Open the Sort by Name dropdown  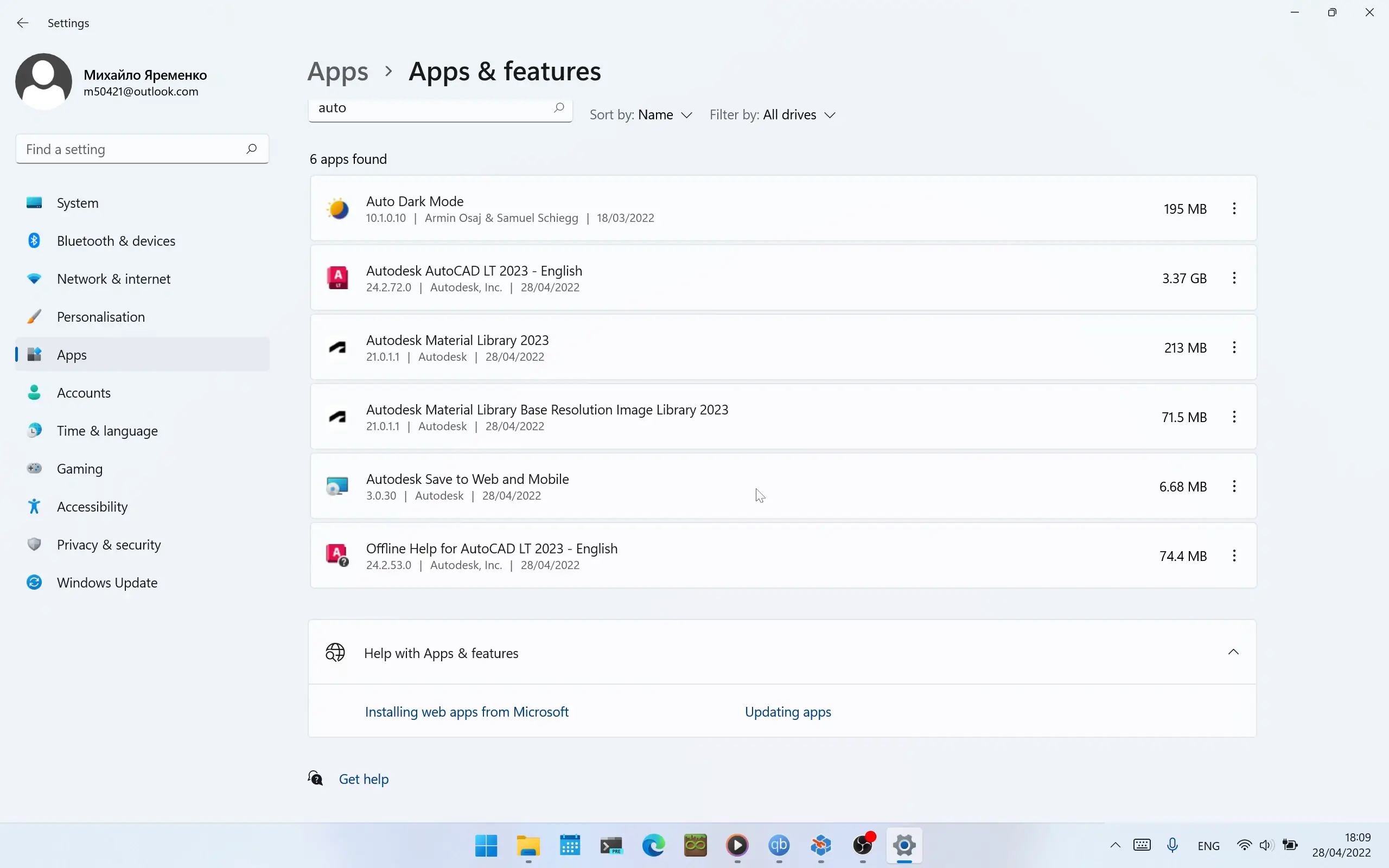pyautogui.click(x=641, y=115)
